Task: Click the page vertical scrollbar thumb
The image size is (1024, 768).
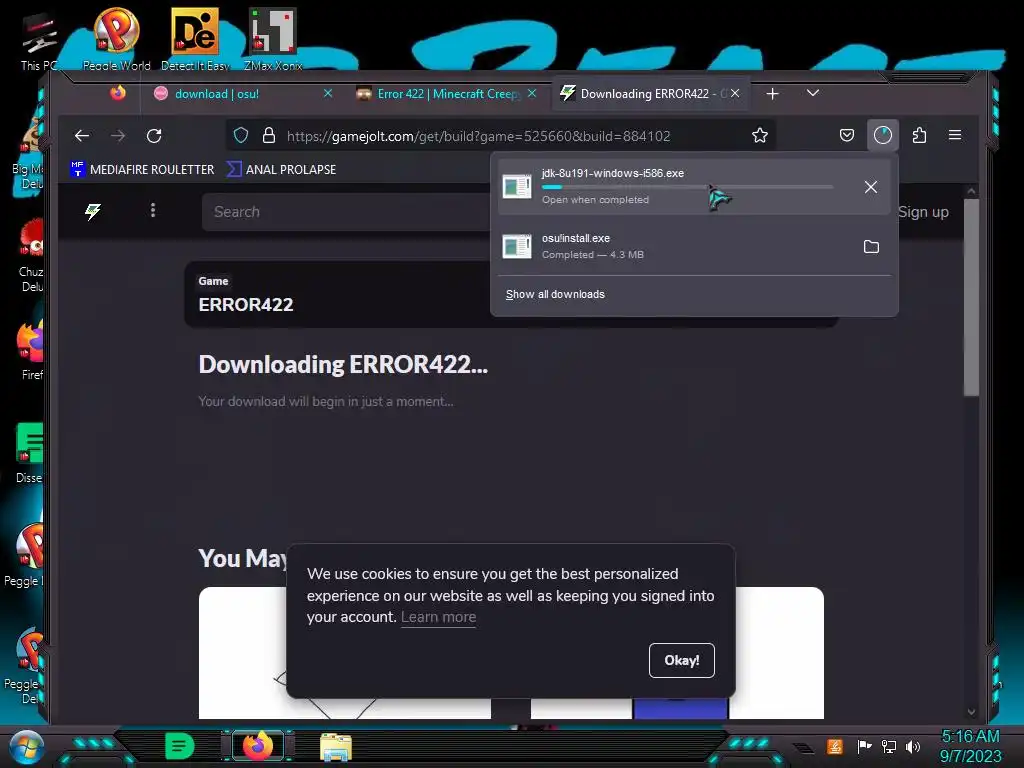Action: pos(971,297)
